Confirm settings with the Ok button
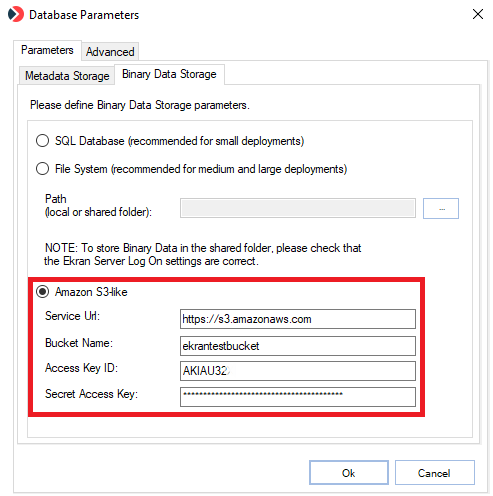Screen dimensions: 493x496 [x=349, y=473]
